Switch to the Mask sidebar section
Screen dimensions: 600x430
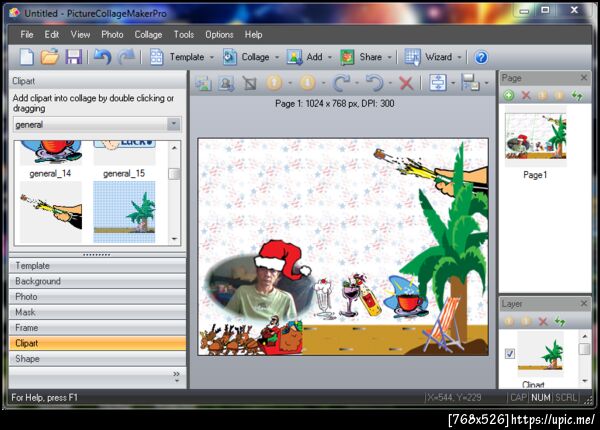point(98,312)
